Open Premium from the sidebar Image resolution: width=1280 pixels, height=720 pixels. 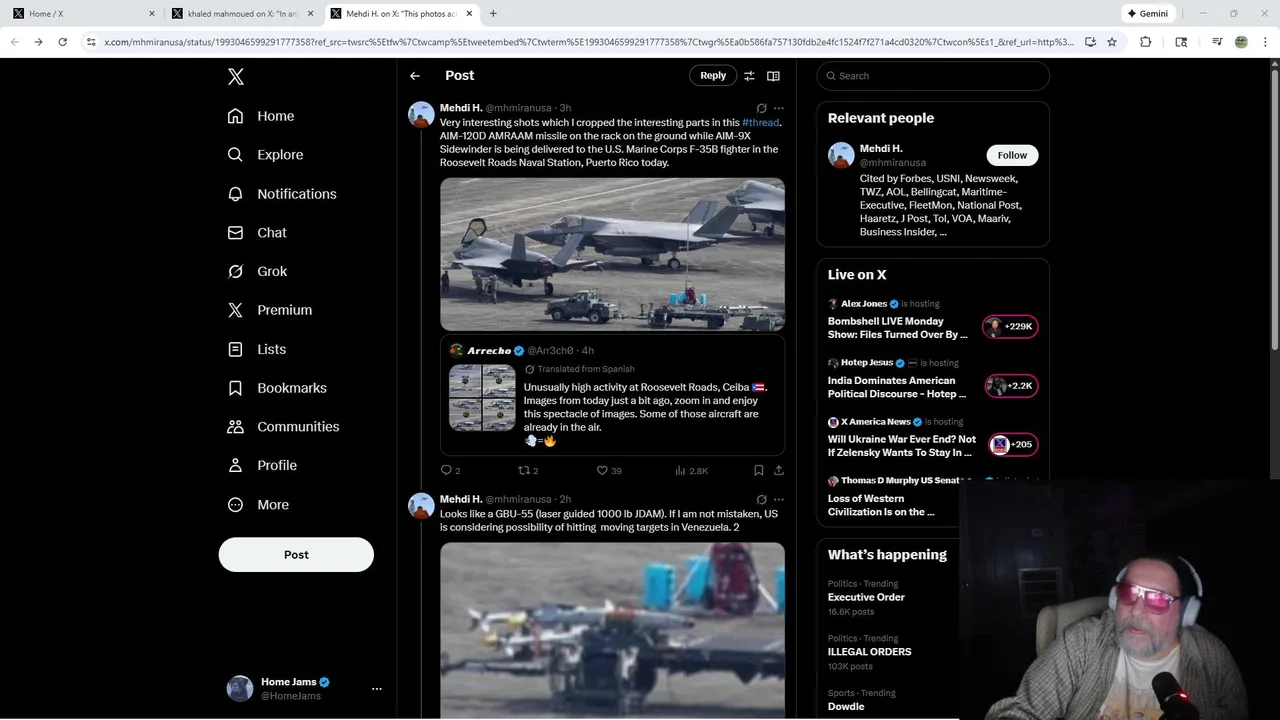(270, 310)
